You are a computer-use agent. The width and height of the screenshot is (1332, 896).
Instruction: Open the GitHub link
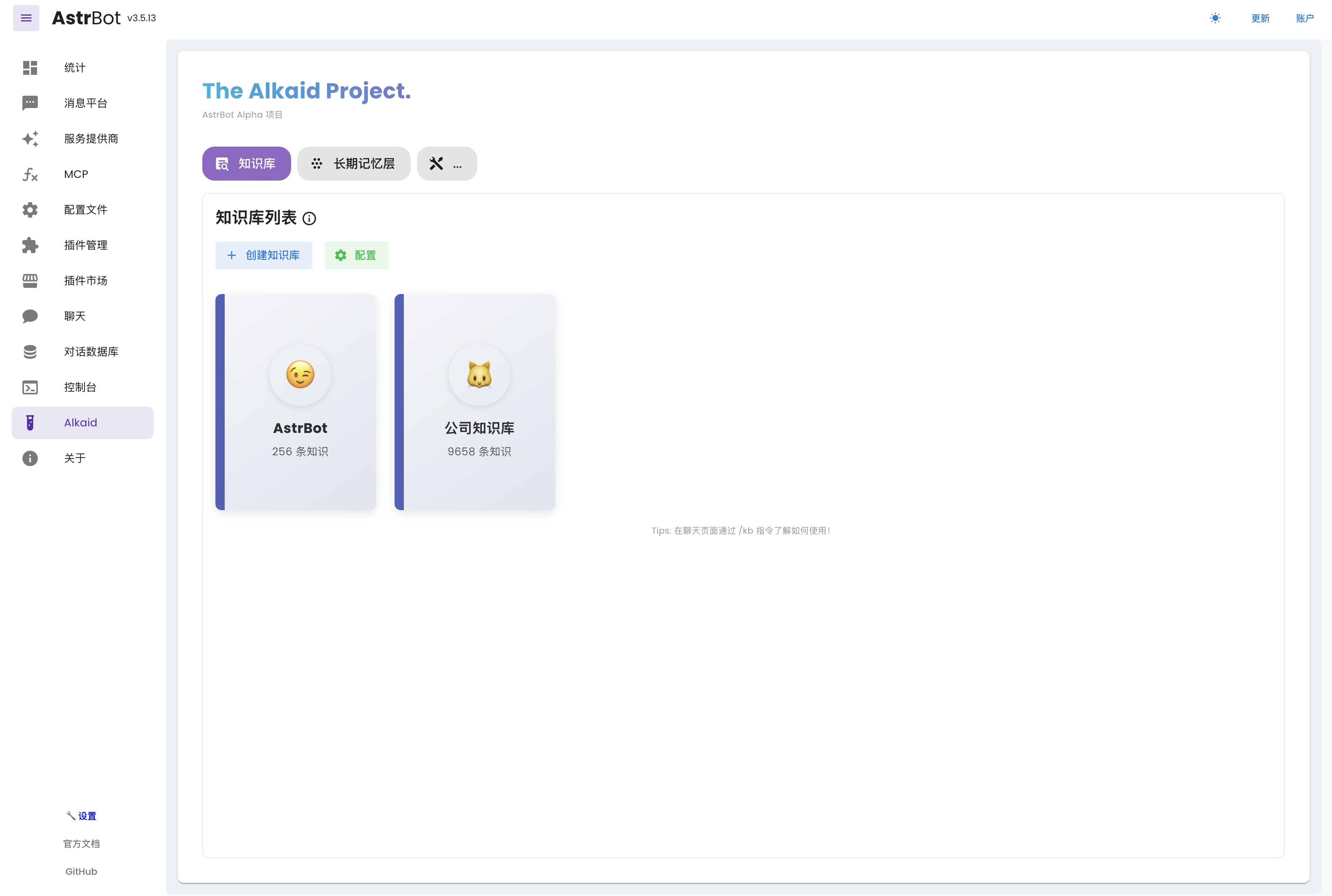[x=81, y=871]
